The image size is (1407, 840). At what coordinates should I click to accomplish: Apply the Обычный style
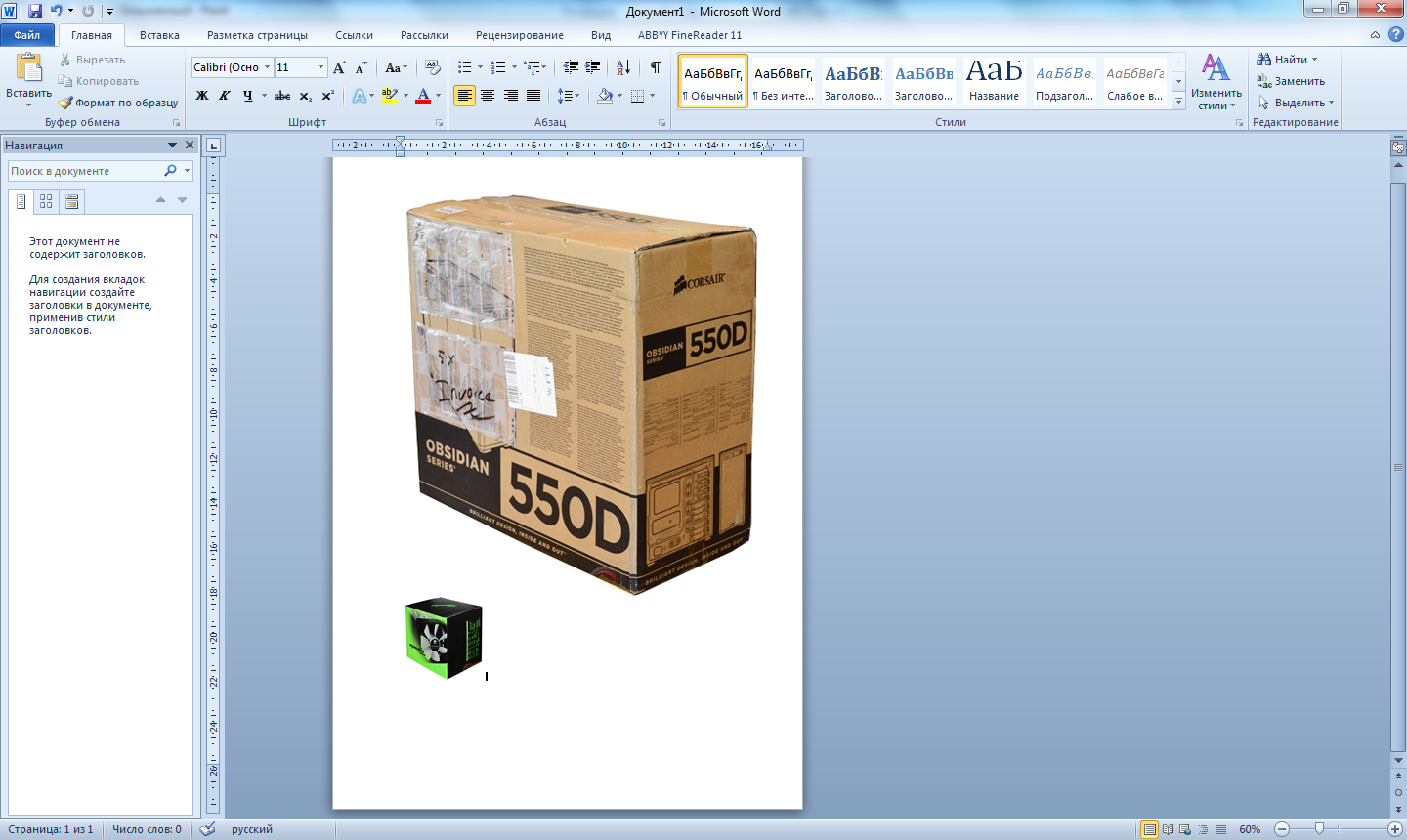pyautogui.click(x=713, y=81)
